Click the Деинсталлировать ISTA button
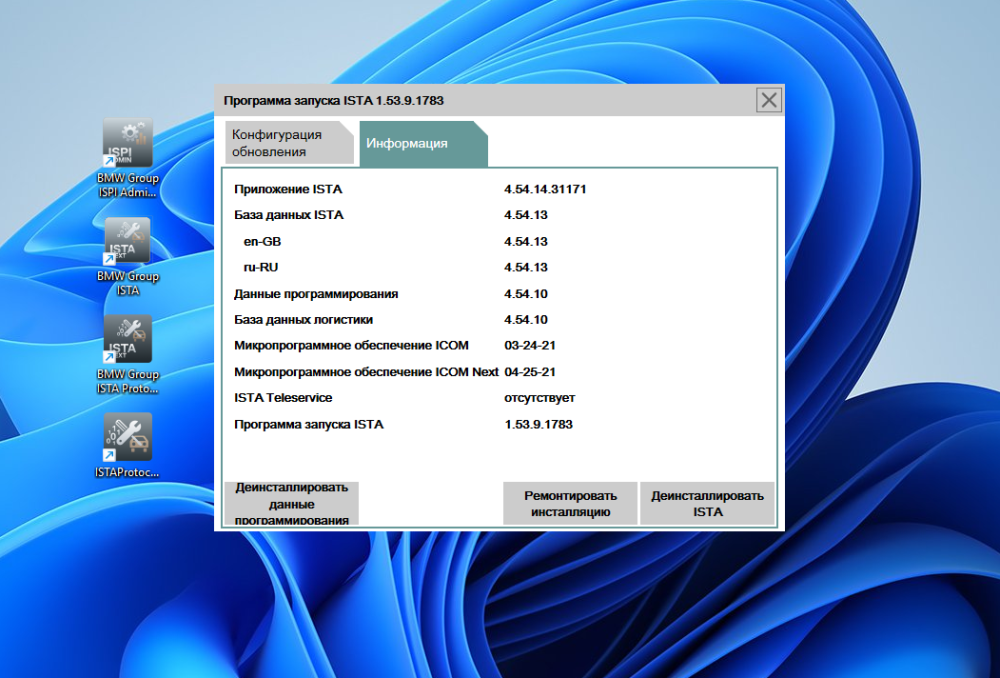 [x=707, y=503]
